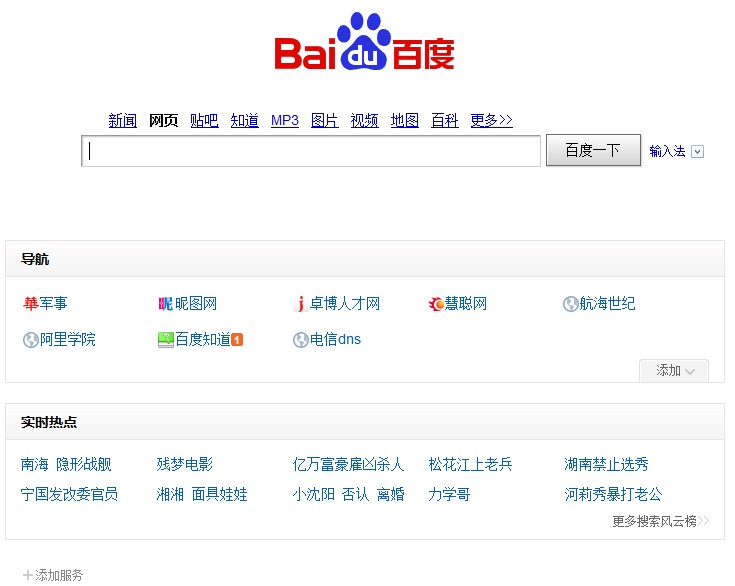
Task: Click the 导航 panel header
Action: click(x=365, y=259)
